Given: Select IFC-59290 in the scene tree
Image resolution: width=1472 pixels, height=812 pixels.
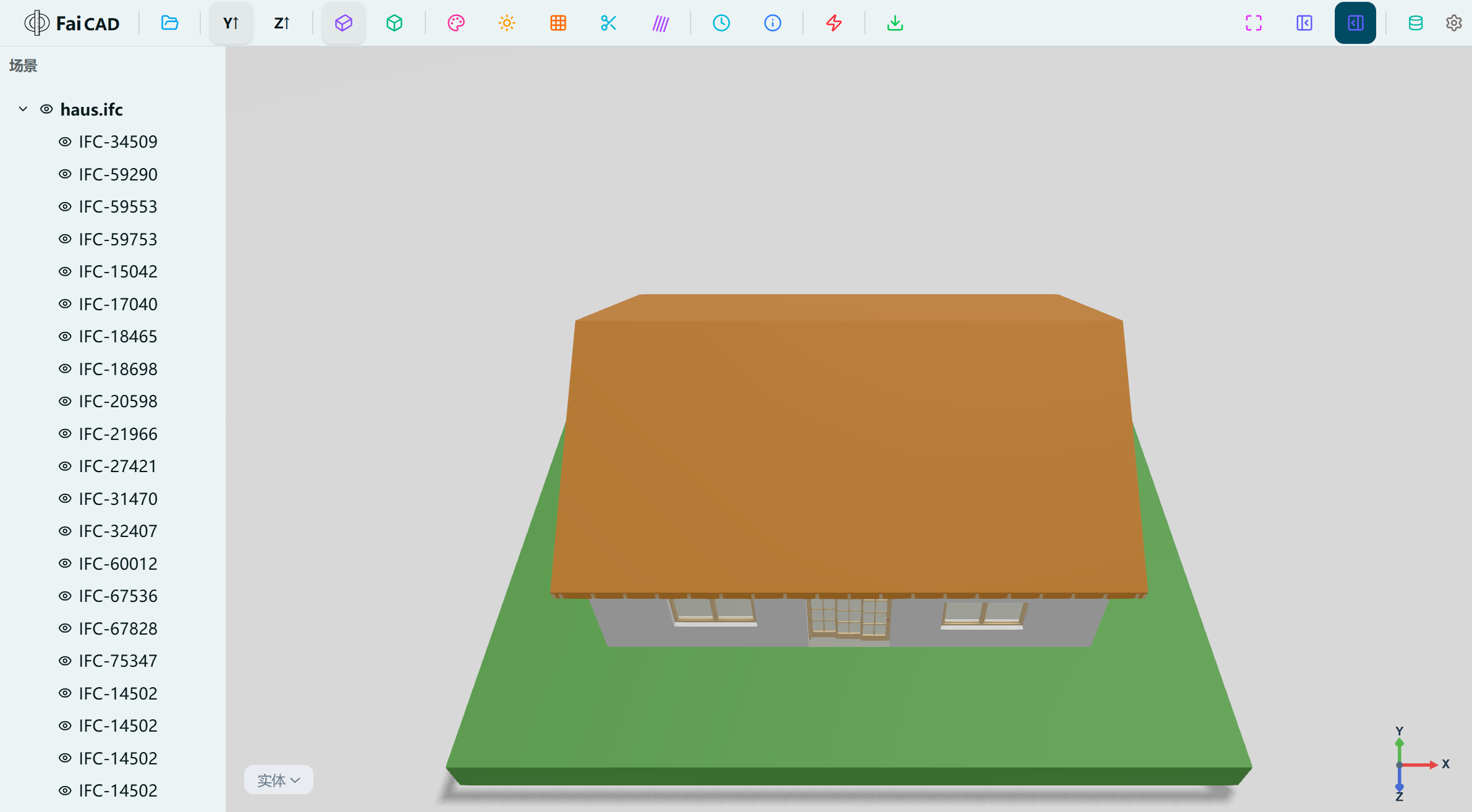Looking at the screenshot, I should point(118,174).
